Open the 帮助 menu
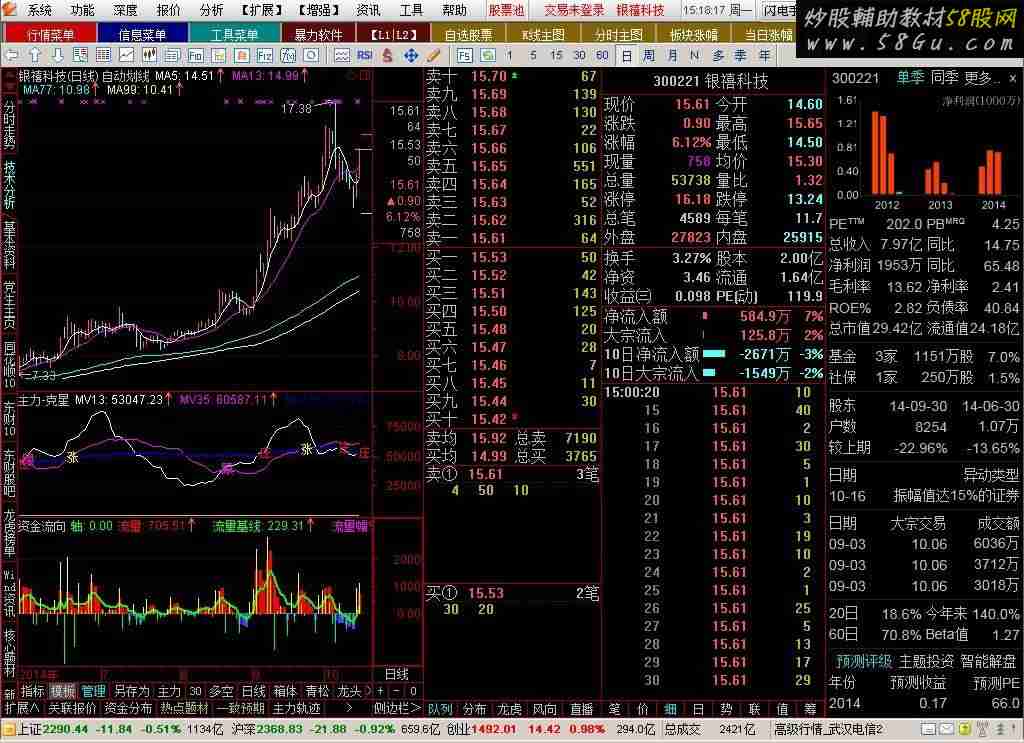The width and height of the screenshot is (1024, 743). pyautogui.click(x=455, y=10)
